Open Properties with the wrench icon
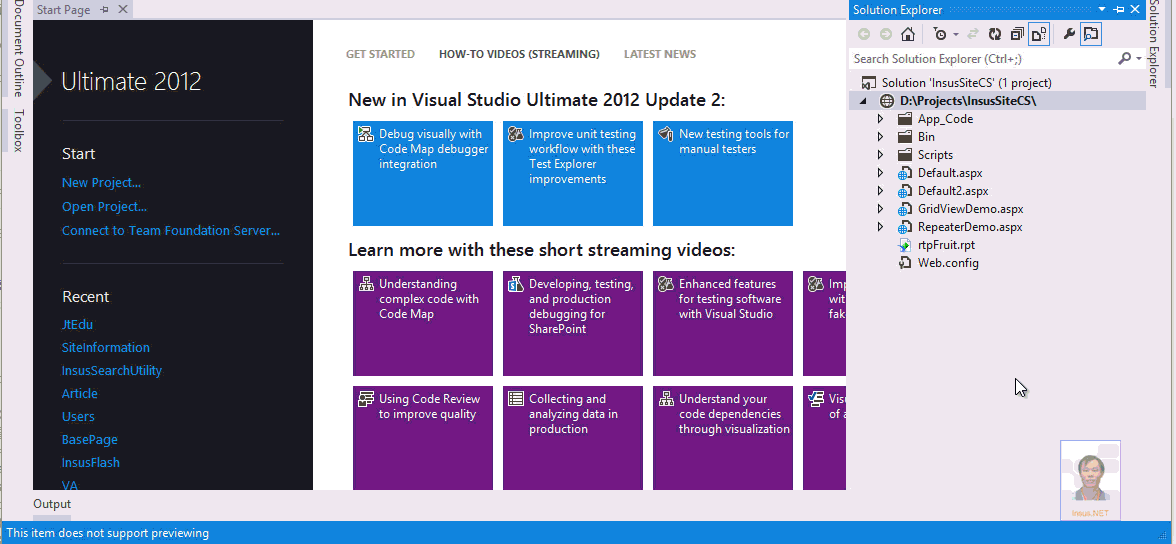 (1070, 34)
